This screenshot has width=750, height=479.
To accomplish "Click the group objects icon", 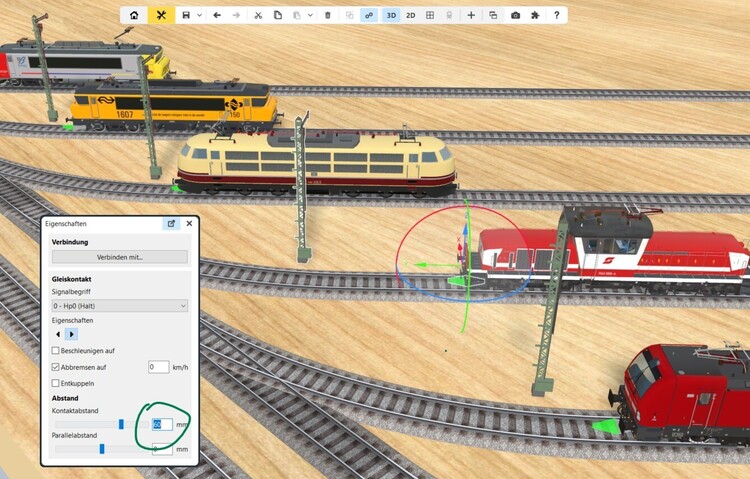I will tap(350, 15).
